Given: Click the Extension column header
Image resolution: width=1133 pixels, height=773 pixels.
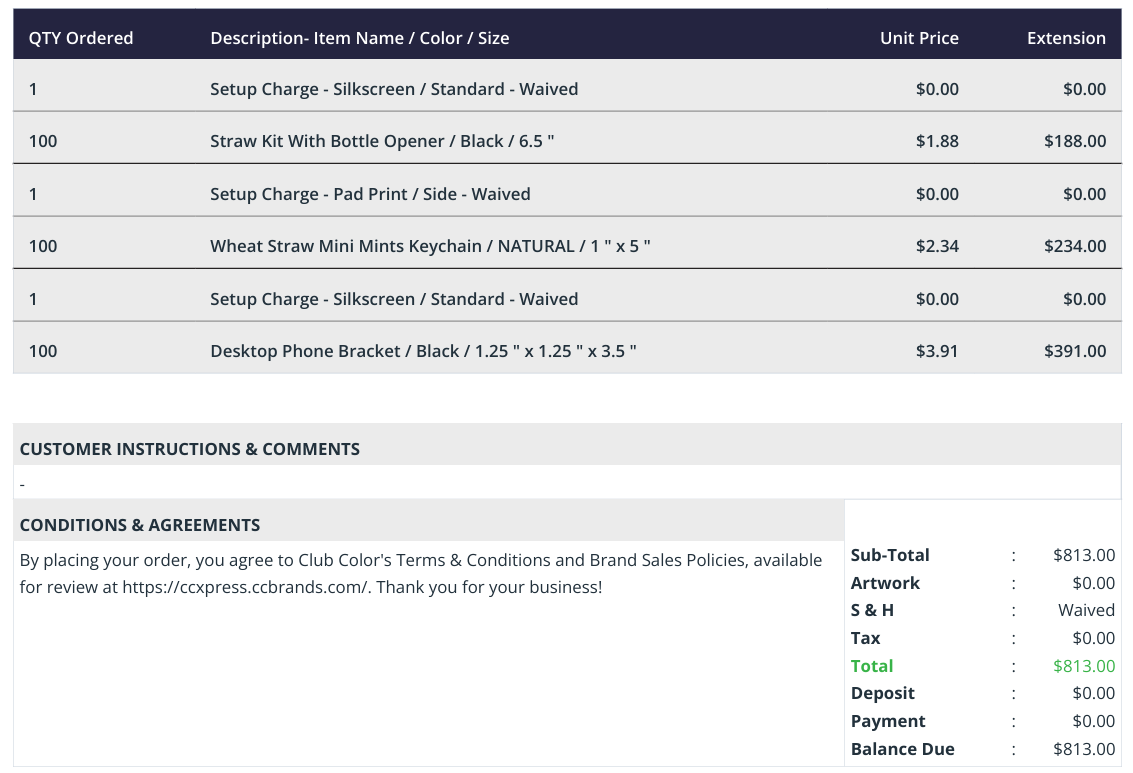Looking at the screenshot, I should [x=1067, y=38].
